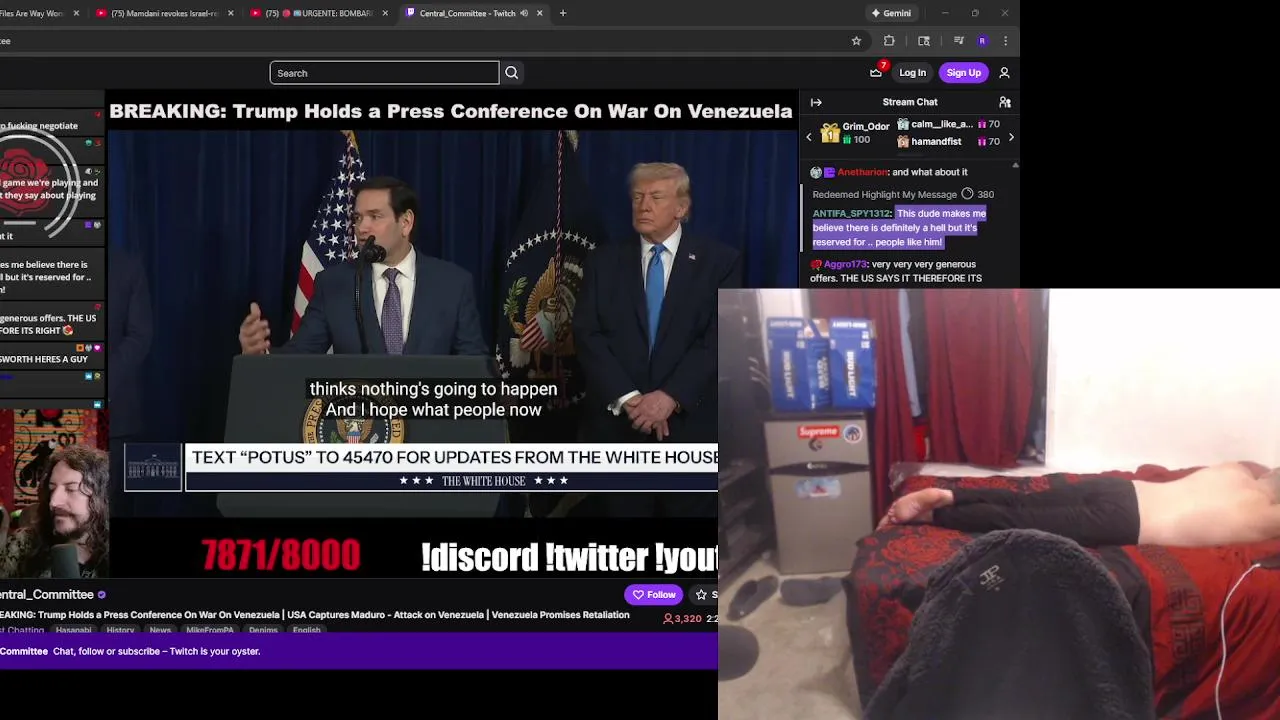Open ANTIFA_SPY1312's username in chat
The height and width of the screenshot is (720, 1280).
[851, 213]
